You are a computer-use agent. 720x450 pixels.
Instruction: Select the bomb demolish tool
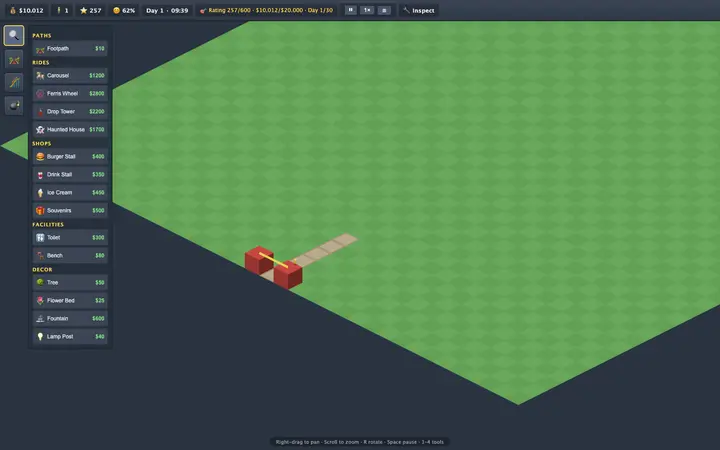point(14,106)
